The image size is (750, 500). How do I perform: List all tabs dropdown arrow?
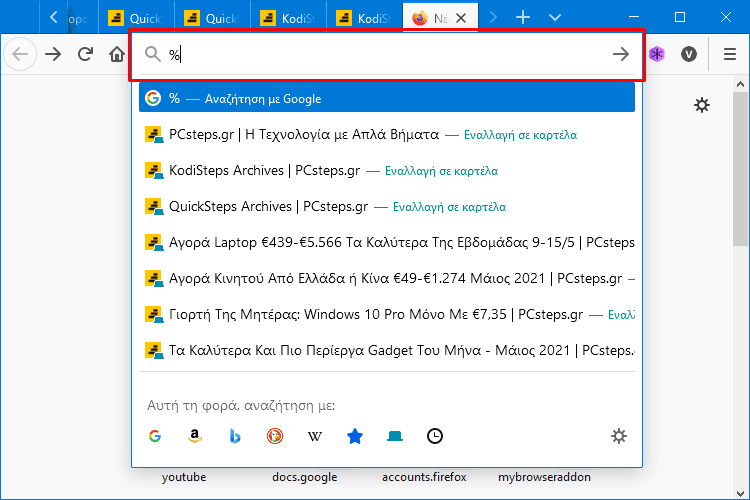tap(555, 18)
